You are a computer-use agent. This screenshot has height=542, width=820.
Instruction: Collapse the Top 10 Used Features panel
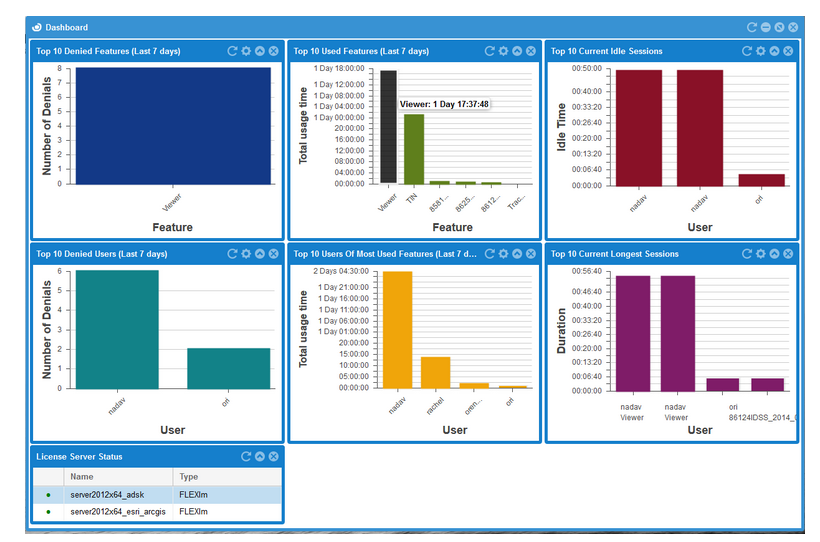tap(517, 51)
